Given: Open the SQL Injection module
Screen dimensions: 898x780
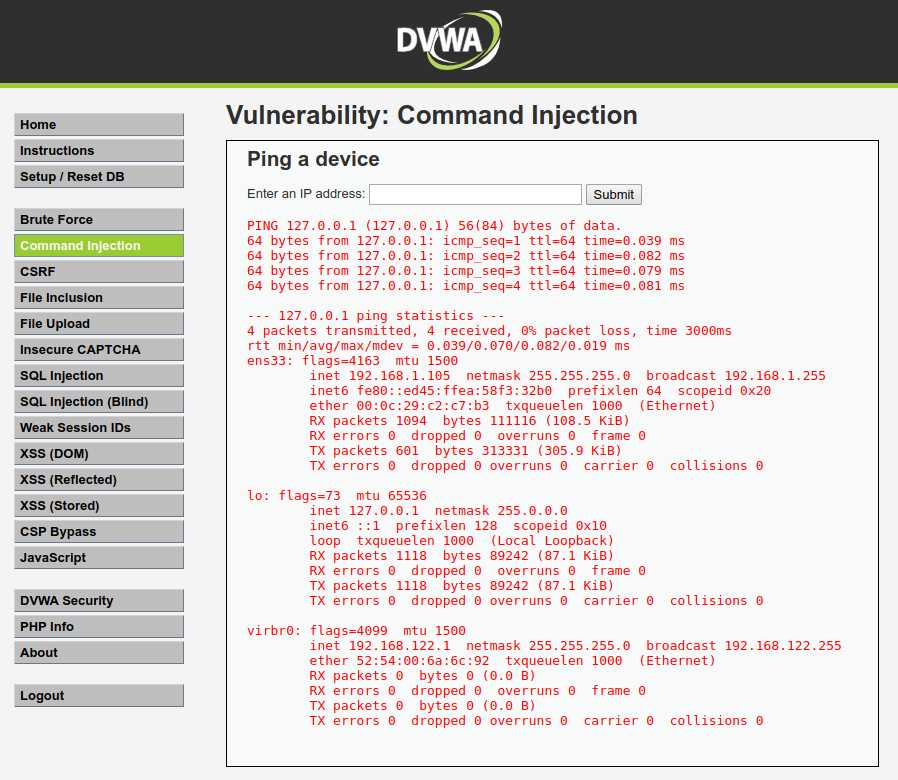Looking at the screenshot, I should click(99, 376).
